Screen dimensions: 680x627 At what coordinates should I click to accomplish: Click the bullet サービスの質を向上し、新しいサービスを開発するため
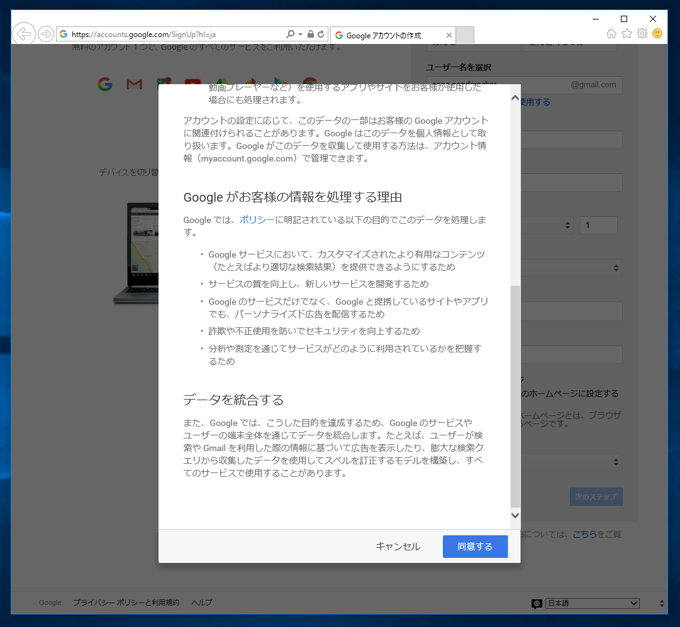point(318,284)
